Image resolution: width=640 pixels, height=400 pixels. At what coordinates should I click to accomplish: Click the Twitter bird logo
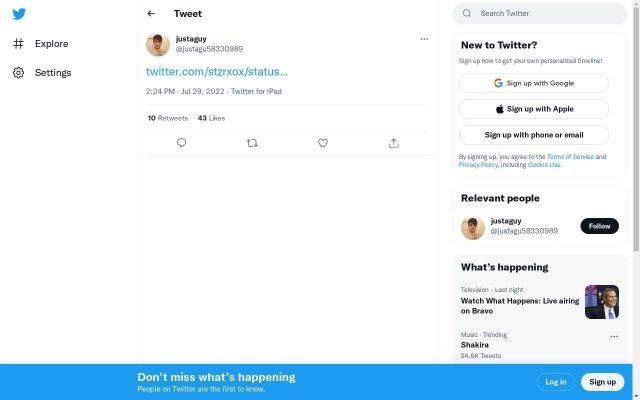[x=20, y=14]
